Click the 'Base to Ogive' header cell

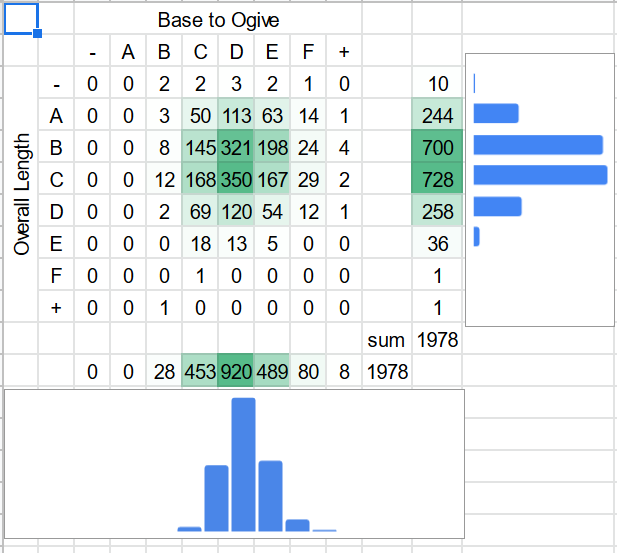point(218,20)
